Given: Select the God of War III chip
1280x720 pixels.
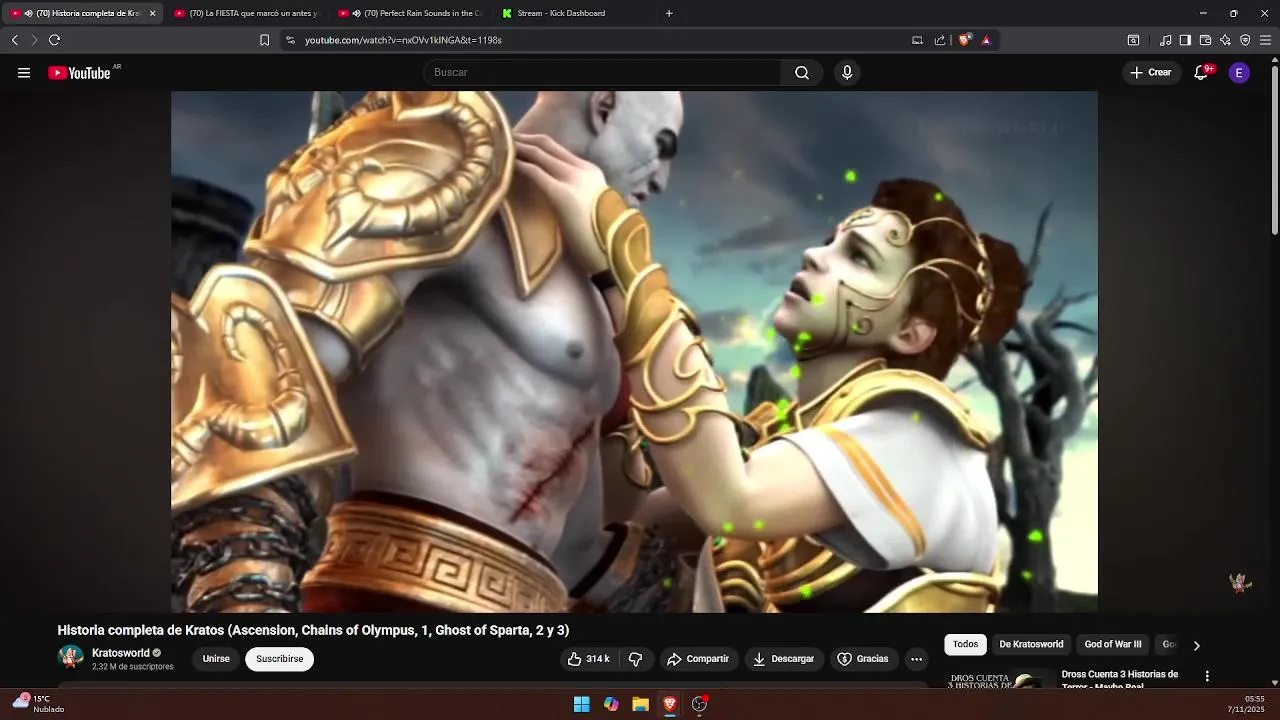Looking at the screenshot, I should (1113, 644).
